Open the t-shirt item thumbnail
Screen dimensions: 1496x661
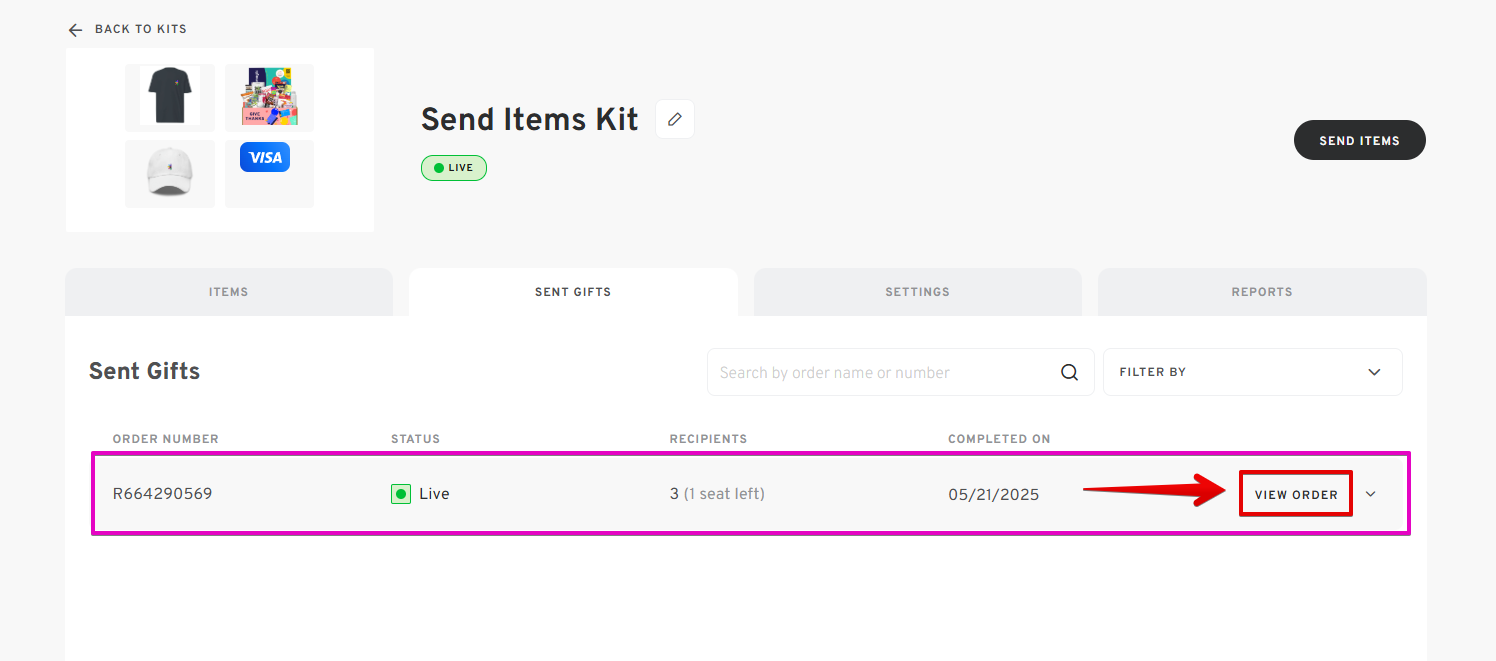click(x=170, y=97)
